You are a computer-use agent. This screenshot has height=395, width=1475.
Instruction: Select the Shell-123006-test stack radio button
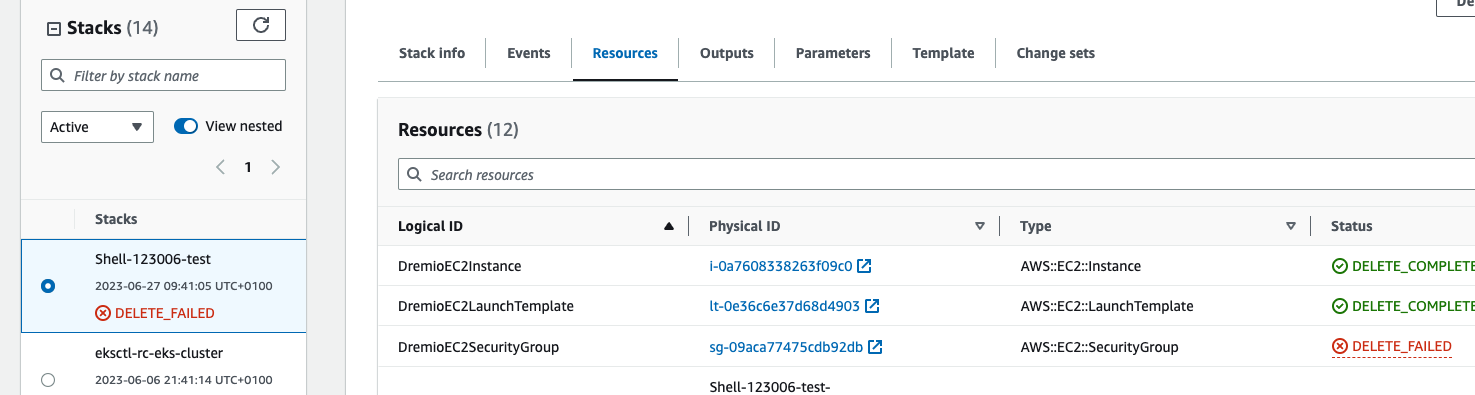click(48, 286)
